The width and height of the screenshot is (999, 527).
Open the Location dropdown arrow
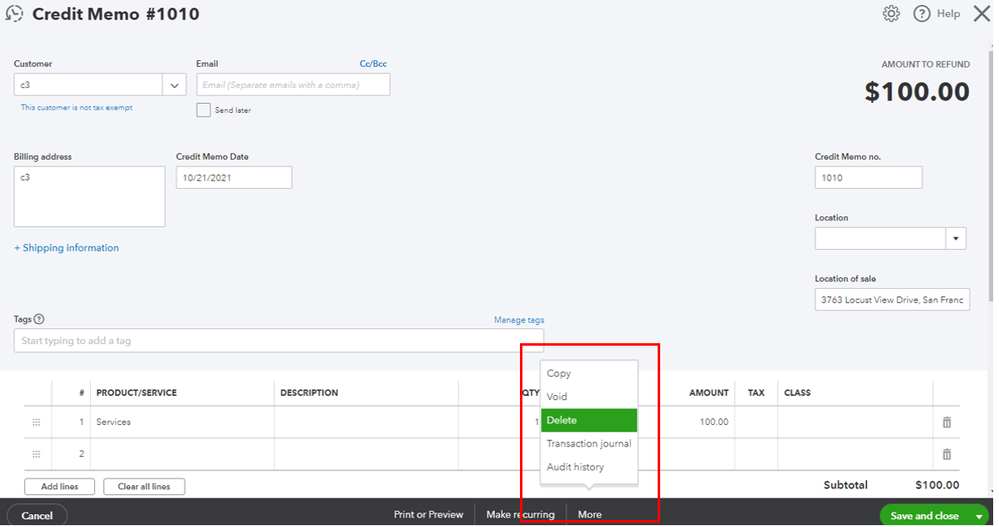pos(956,238)
